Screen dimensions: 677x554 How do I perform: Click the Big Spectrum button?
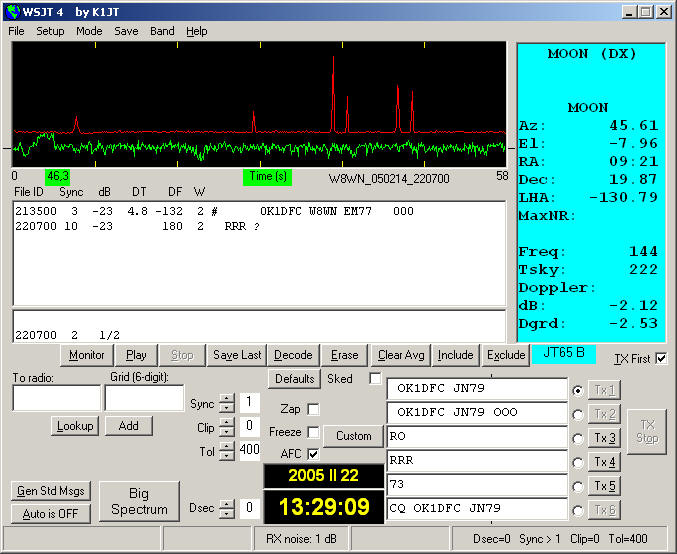(139, 502)
